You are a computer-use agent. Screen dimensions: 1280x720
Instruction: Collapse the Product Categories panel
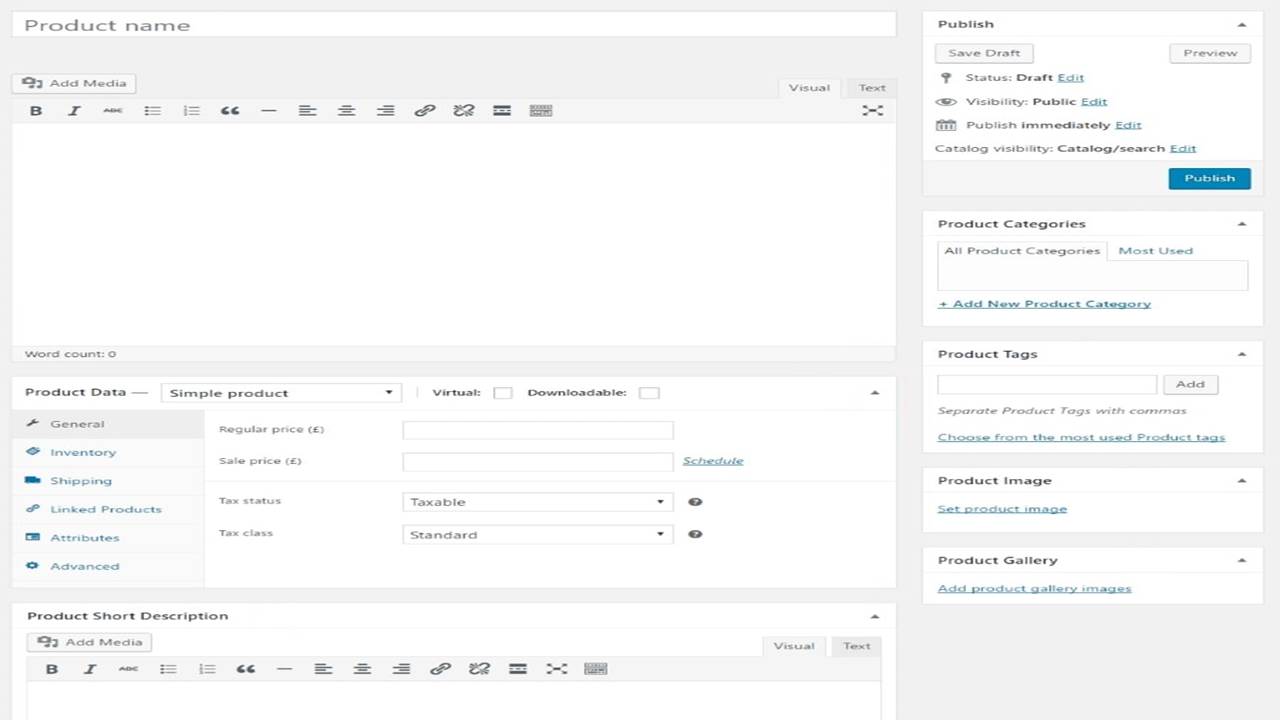(1242, 224)
